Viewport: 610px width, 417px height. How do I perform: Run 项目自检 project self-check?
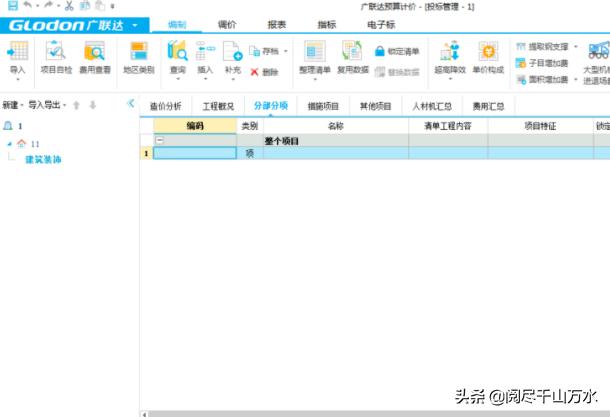point(56,58)
